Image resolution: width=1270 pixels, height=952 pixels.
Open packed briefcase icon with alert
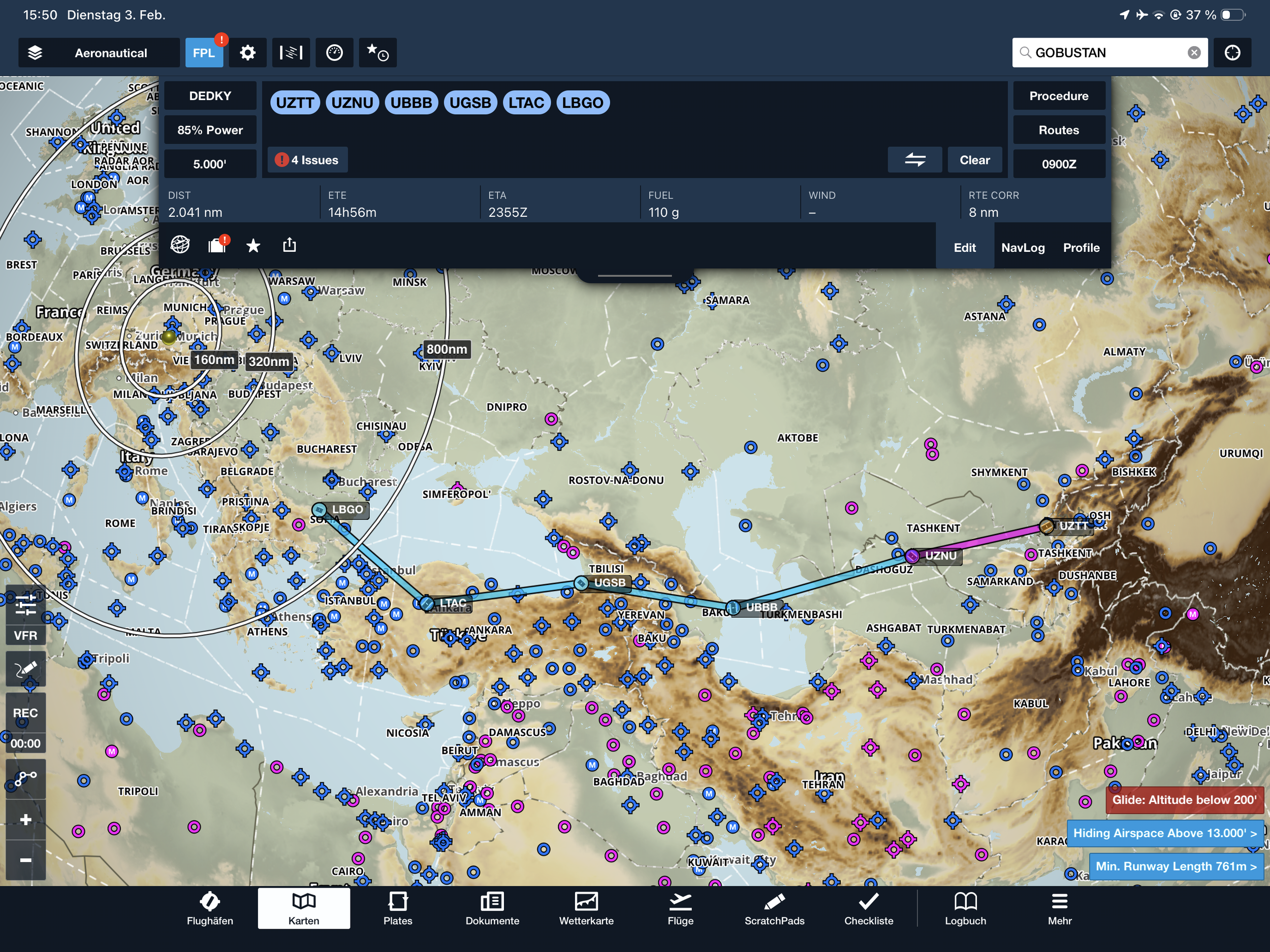pyautogui.click(x=217, y=246)
